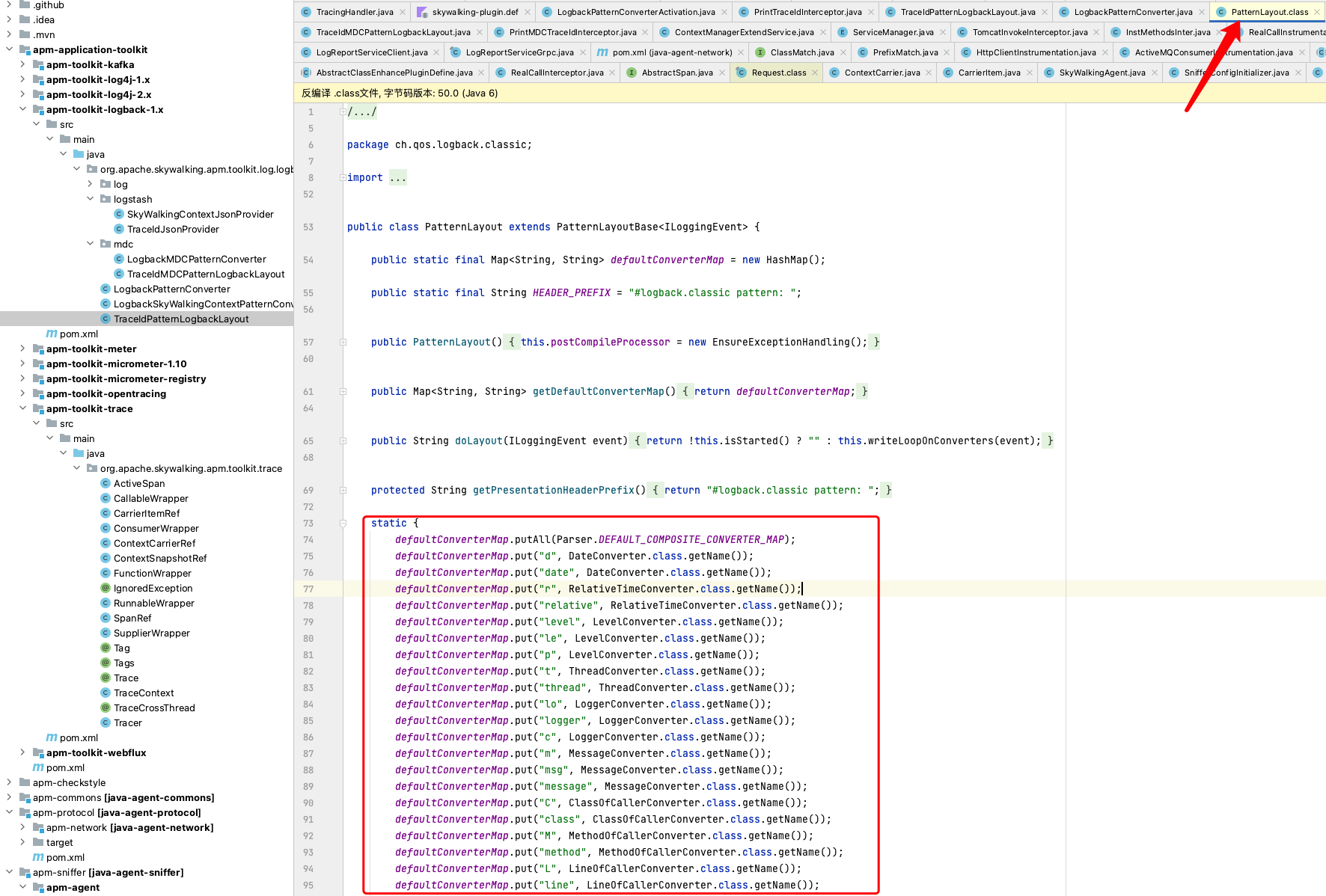Click the AbstractSpan.java interface tab icon

pyautogui.click(x=632, y=73)
